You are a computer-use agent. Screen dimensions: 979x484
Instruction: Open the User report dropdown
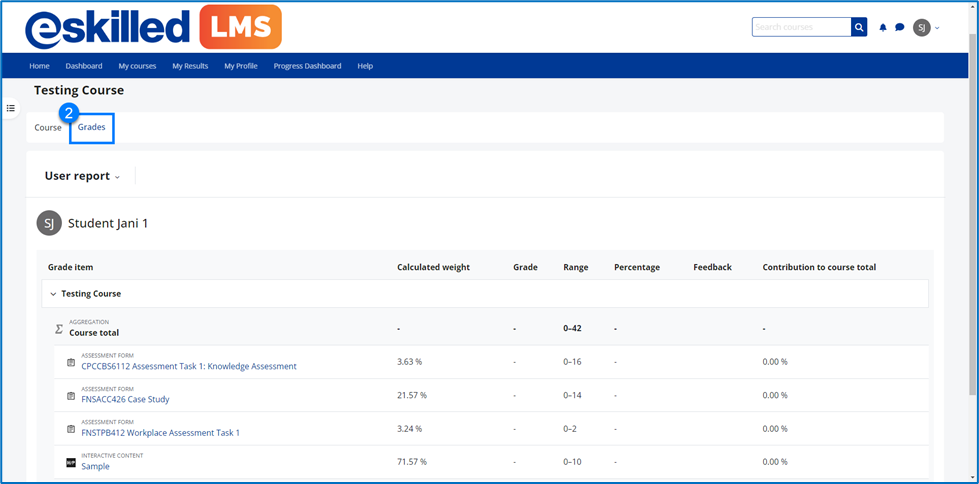click(82, 176)
